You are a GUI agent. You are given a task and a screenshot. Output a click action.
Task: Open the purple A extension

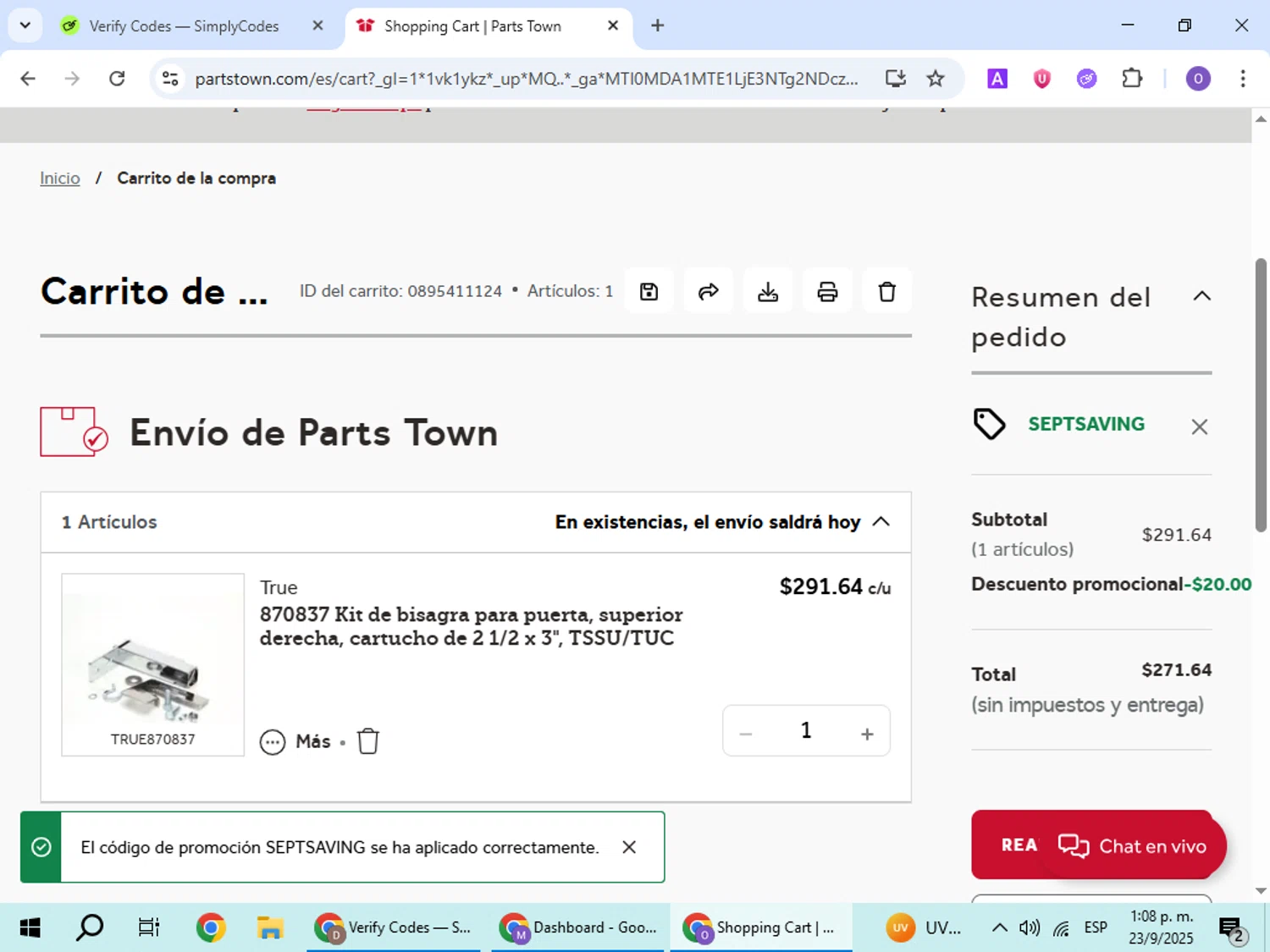[997, 79]
